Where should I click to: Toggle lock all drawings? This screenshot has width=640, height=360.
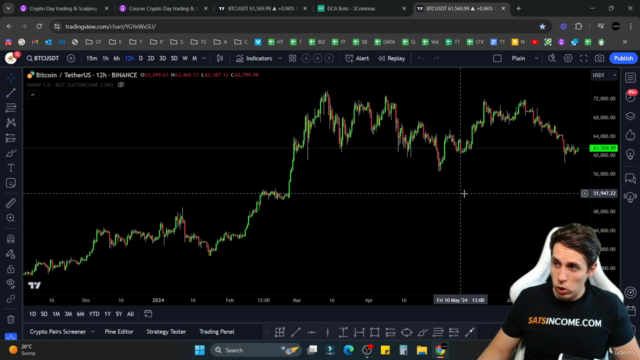tap(11, 269)
